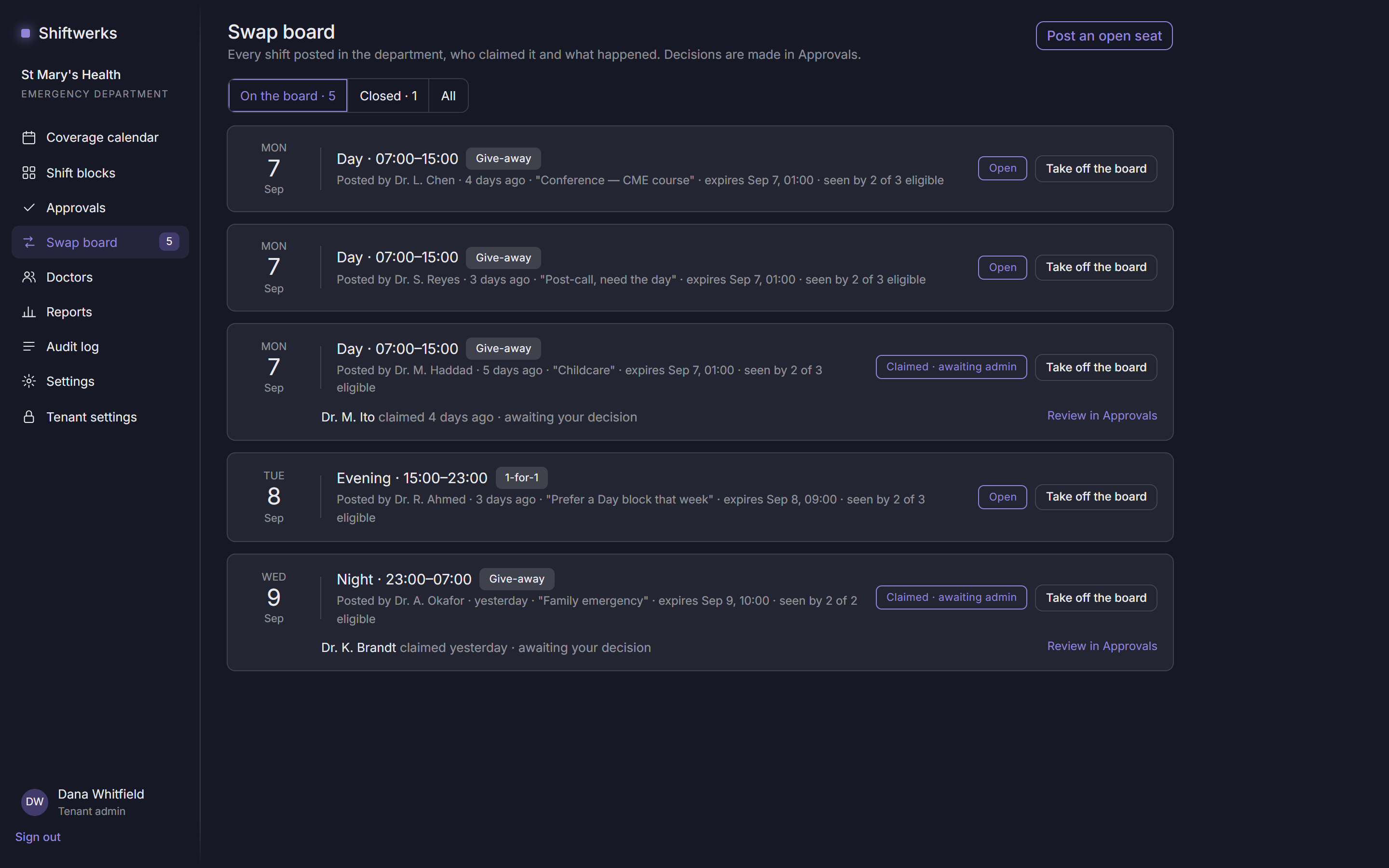Click the Swap board arrows icon

[x=29, y=242]
